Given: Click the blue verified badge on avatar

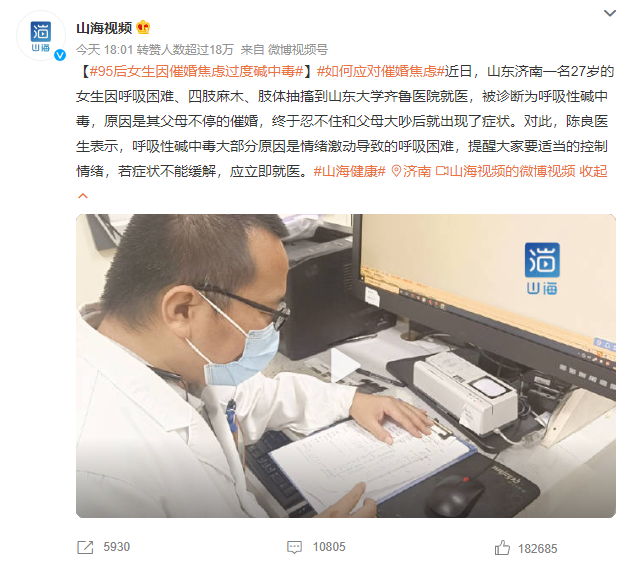Looking at the screenshot, I should (60, 55).
